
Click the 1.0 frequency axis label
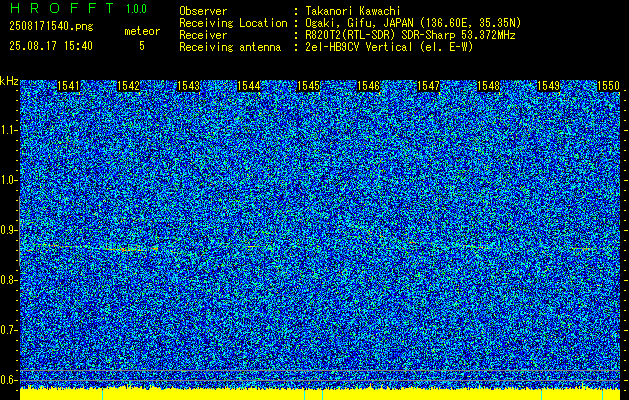8,181
